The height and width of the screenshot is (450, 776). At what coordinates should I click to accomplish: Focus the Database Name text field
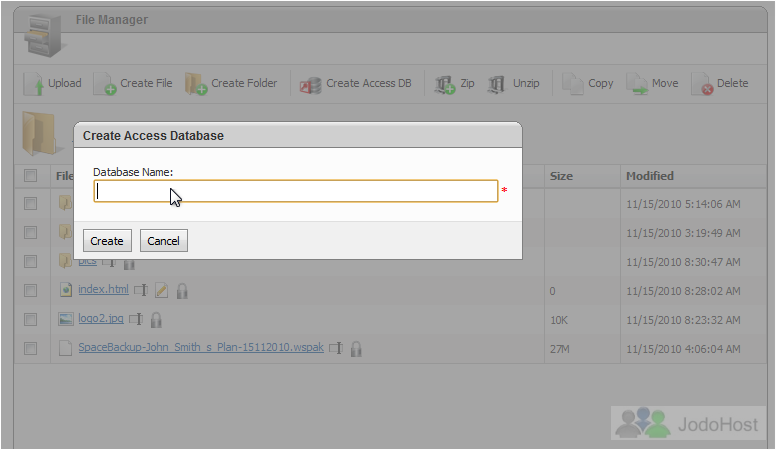click(295, 191)
